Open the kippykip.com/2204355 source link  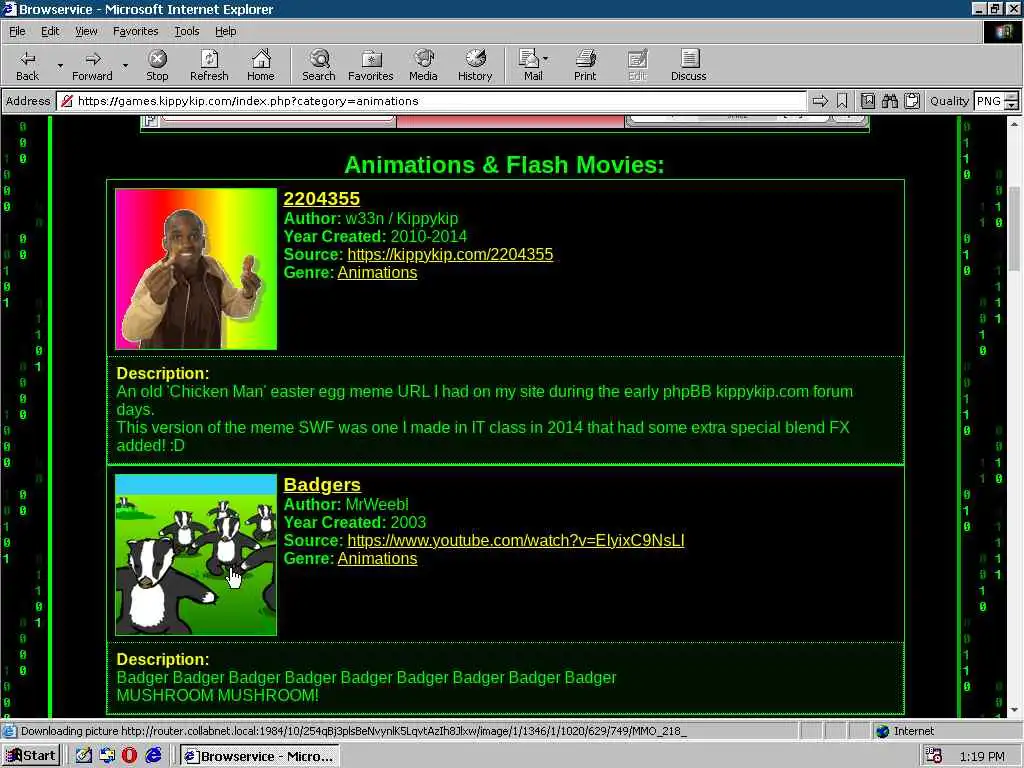tap(450, 255)
